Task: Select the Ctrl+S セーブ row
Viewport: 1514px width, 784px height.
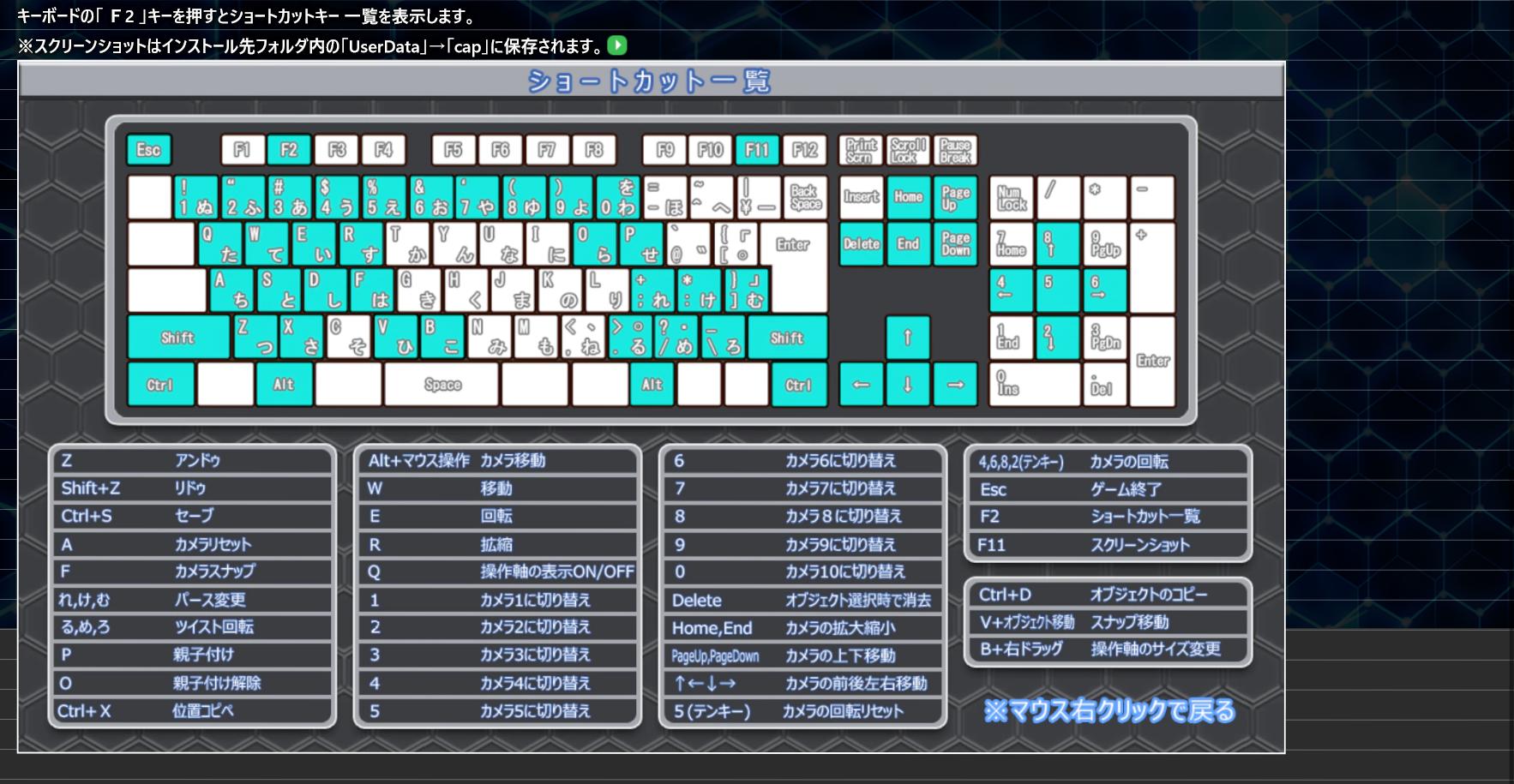Action: pos(192,516)
